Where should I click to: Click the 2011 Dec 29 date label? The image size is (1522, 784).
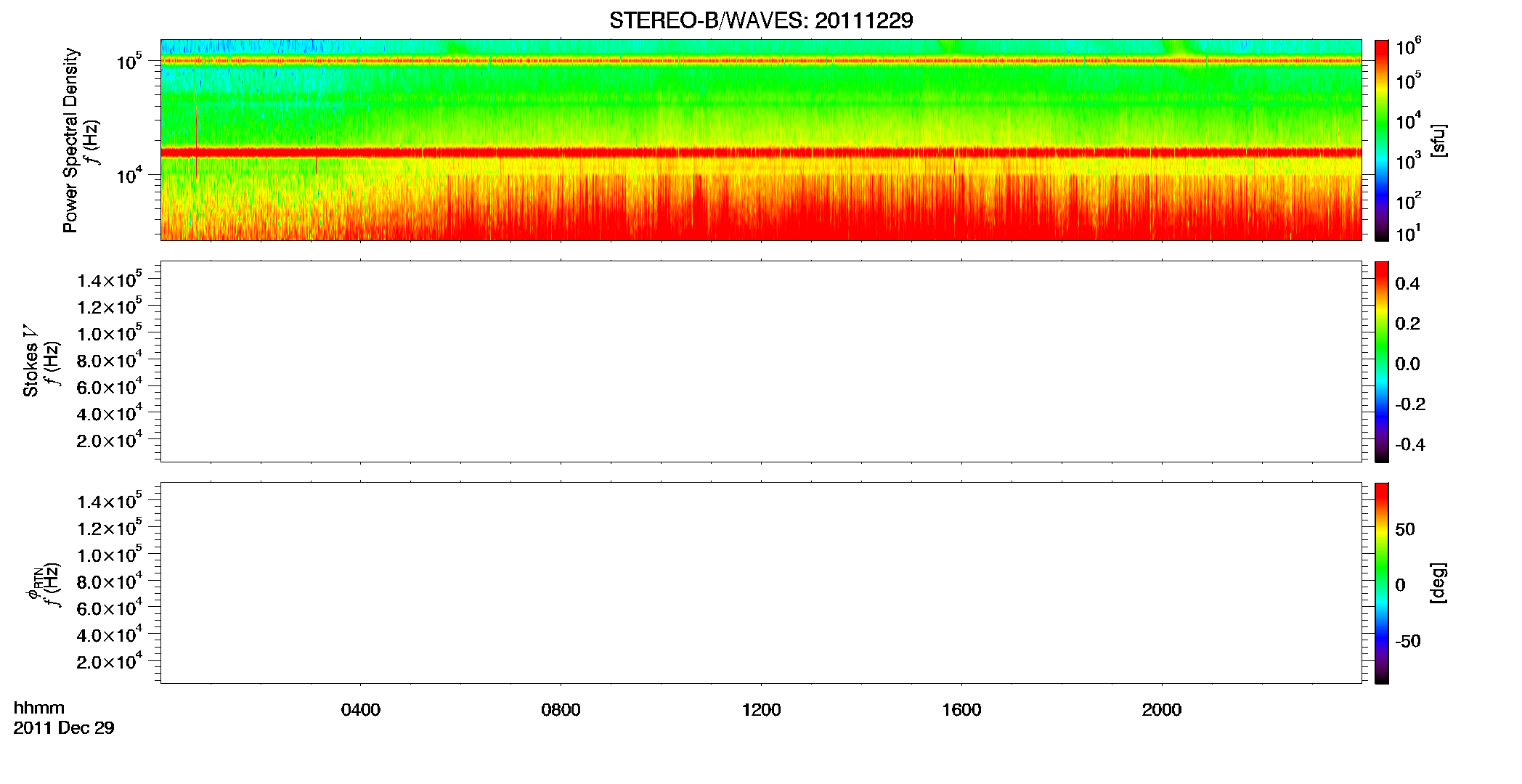[x=64, y=728]
